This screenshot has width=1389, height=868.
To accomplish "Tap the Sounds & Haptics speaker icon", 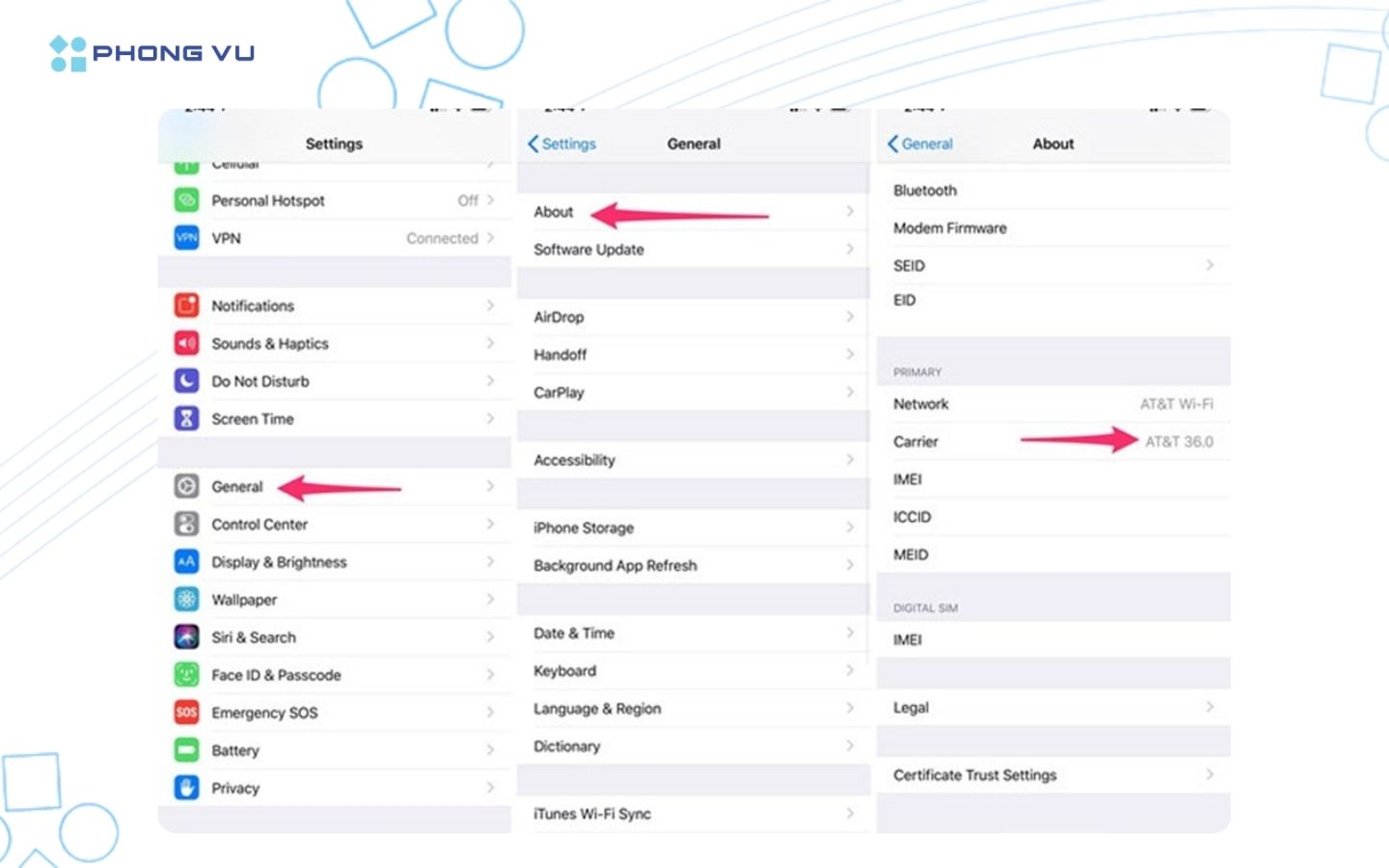I will pyautogui.click(x=186, y=343).
